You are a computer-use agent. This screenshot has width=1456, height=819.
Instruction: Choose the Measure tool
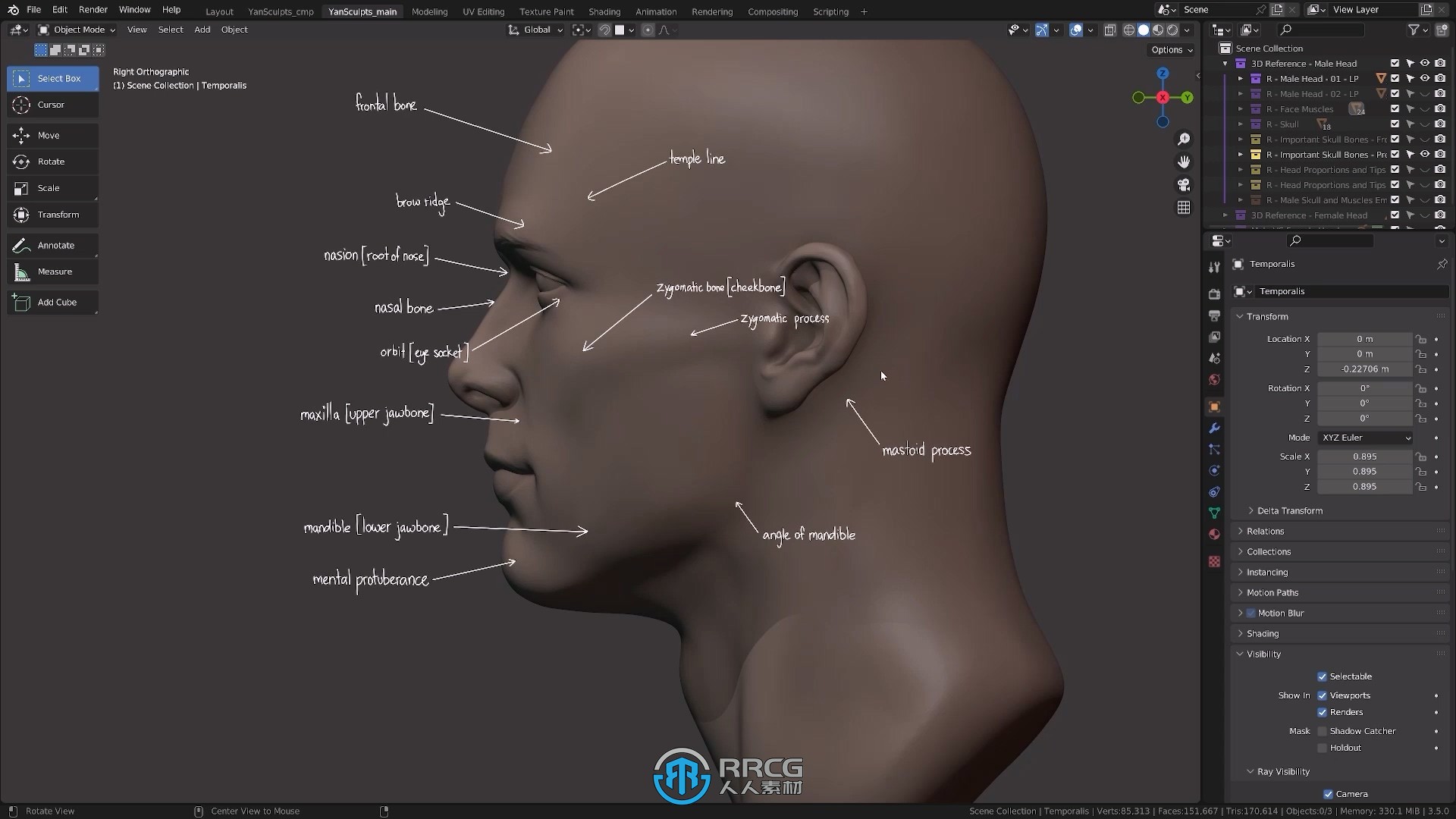(52, 271)
